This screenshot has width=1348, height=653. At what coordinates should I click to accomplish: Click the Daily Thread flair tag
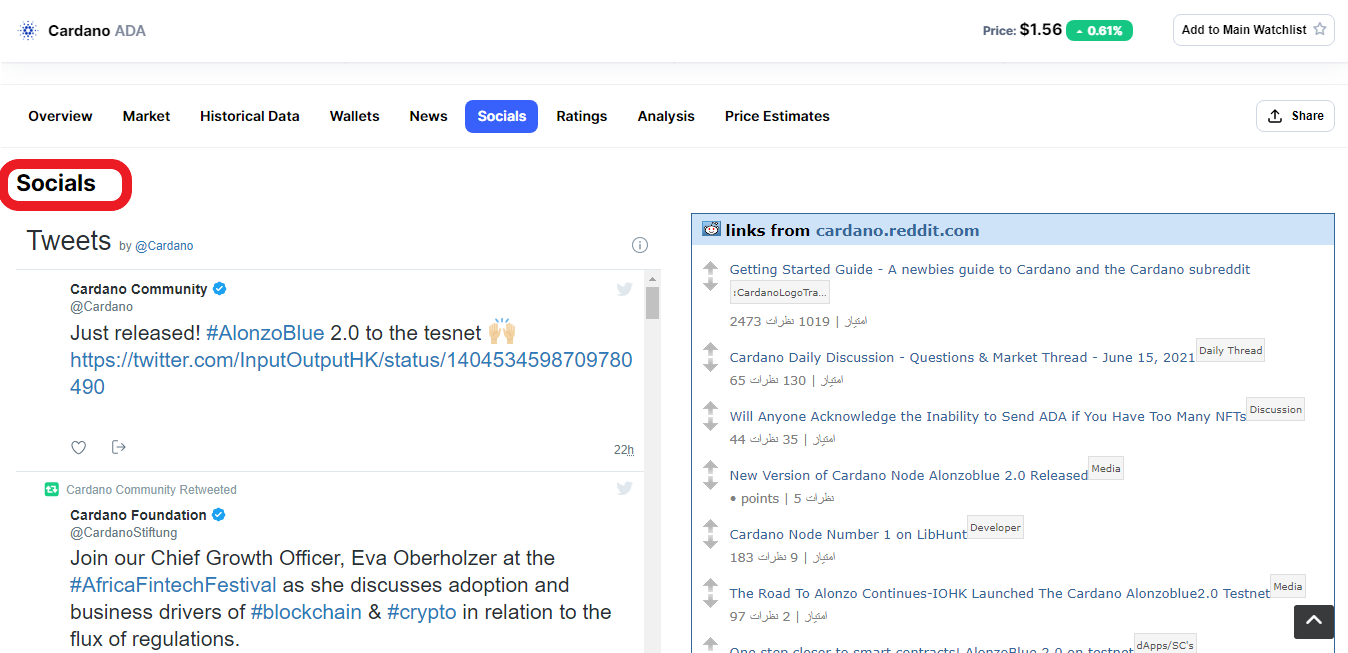click(1230, 351)
